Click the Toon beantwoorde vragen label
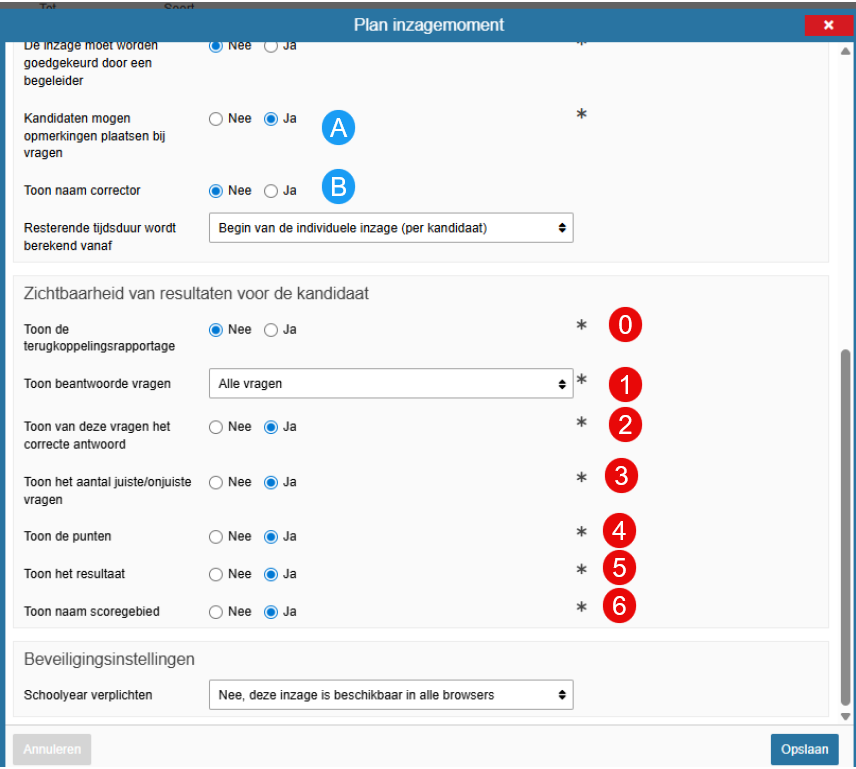Image resolution: width=856 pixels, height=769 pixels. (x=97, y=384)
